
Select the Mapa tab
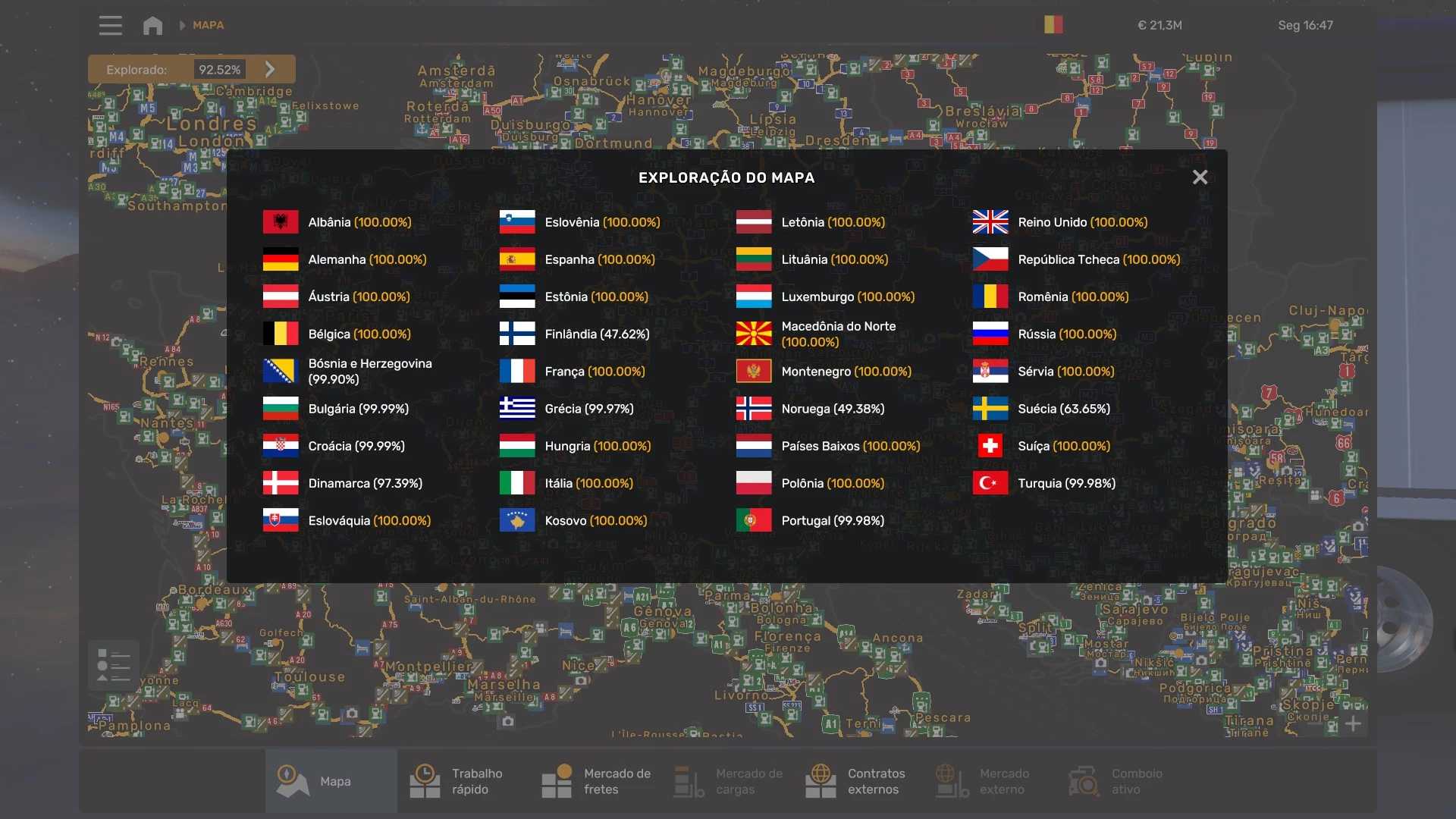click(x=331, y=781)
